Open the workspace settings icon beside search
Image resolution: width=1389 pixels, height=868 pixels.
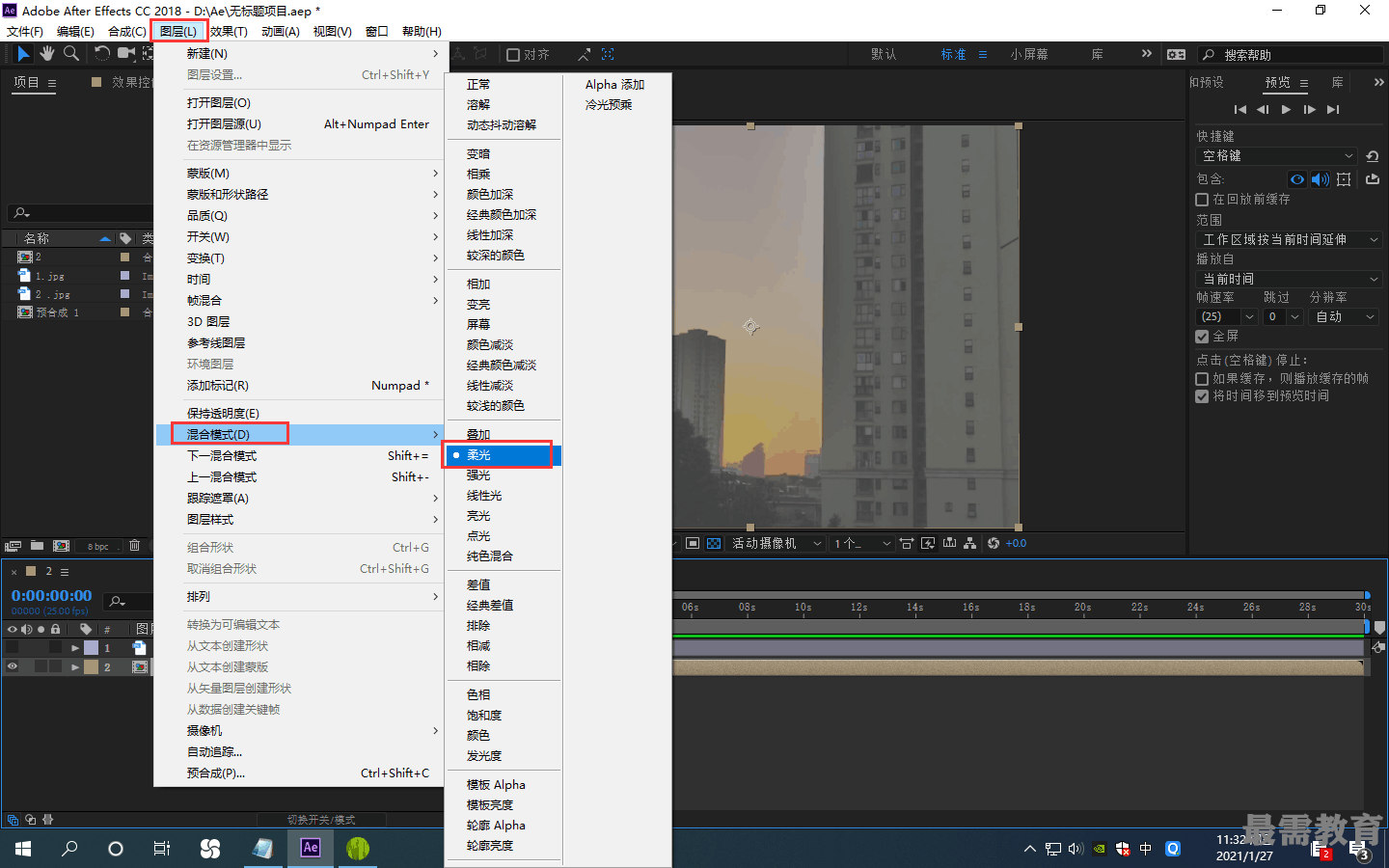point(1176,54)
